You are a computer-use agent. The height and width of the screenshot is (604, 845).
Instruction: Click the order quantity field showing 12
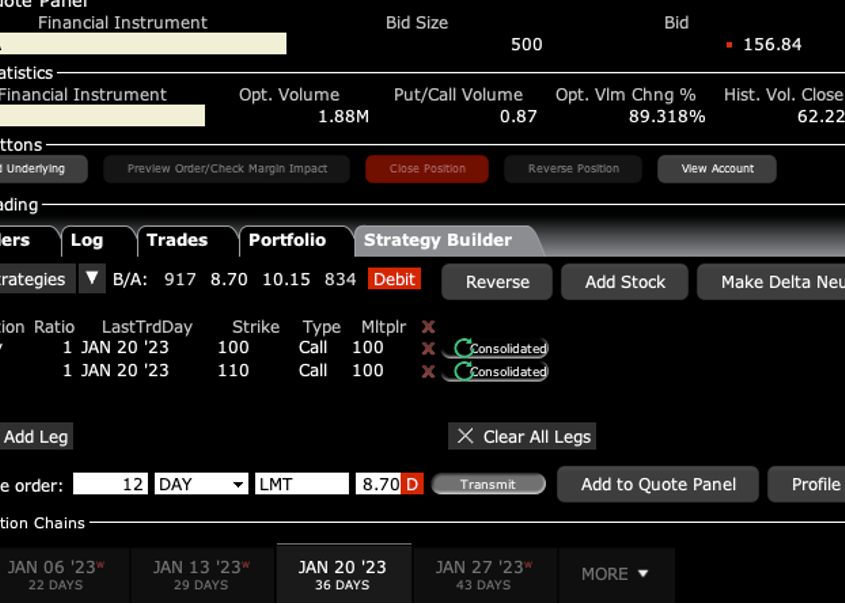[x=111, y=484]
